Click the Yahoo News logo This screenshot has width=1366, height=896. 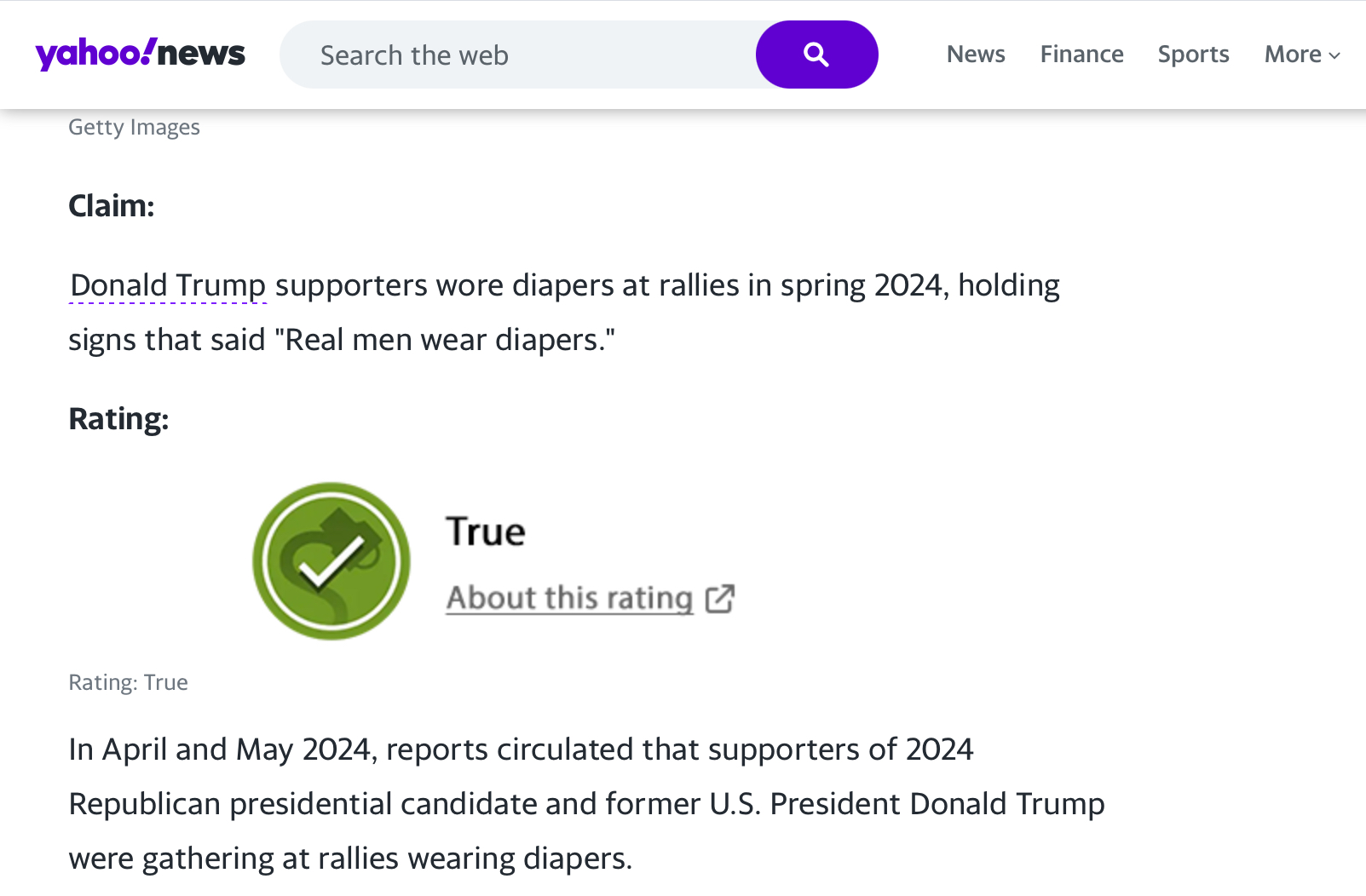[x=140, y=54]
